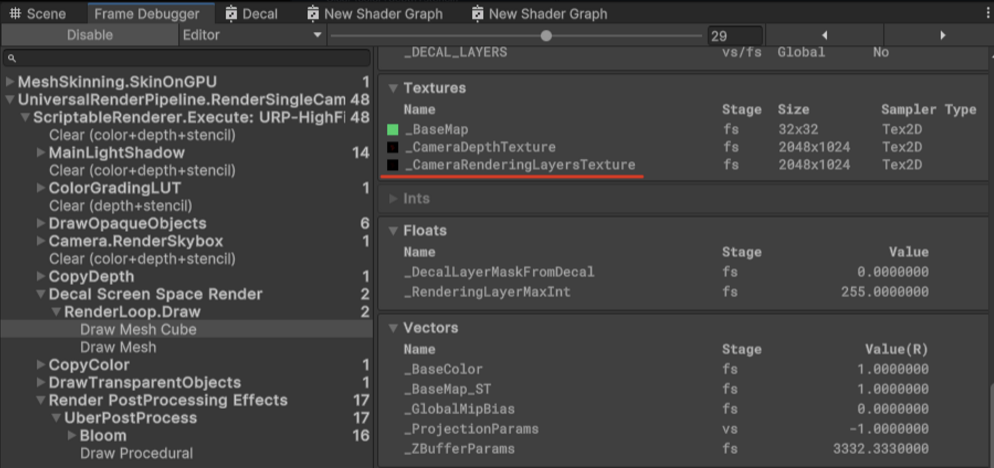Viewport: 994px width, 468px height.
Task: Open the Editor connection dropdown
Action: [x=253, y=36]
